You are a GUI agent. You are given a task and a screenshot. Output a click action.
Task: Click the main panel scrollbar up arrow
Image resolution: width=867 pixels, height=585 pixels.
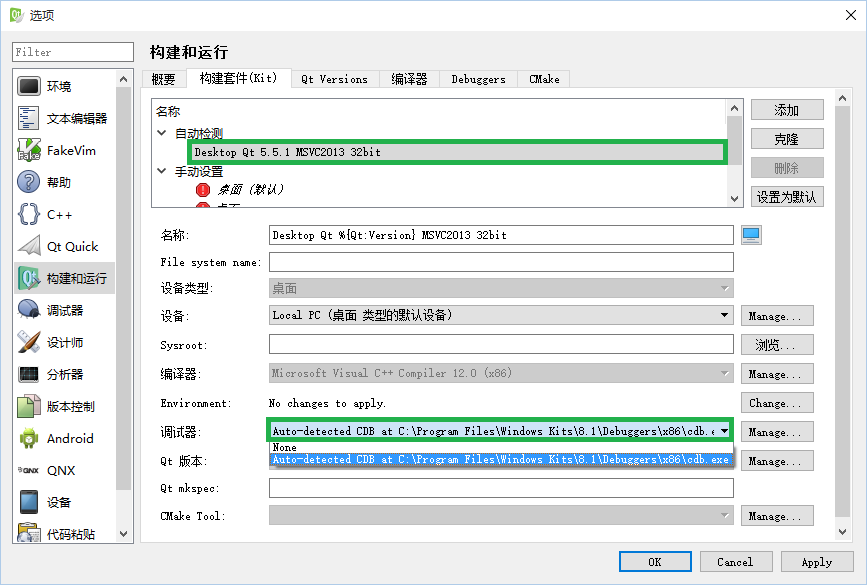coord(842,98)
